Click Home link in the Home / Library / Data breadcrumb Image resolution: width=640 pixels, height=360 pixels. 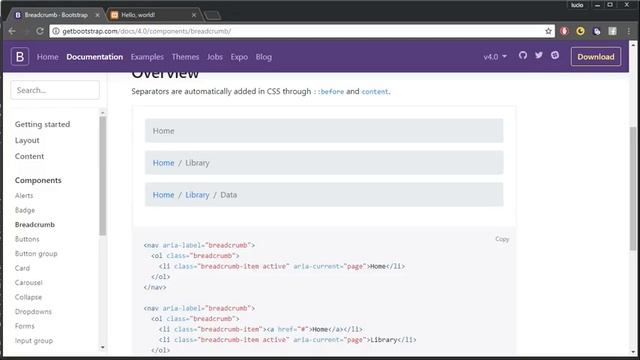(x=163, y=195)
